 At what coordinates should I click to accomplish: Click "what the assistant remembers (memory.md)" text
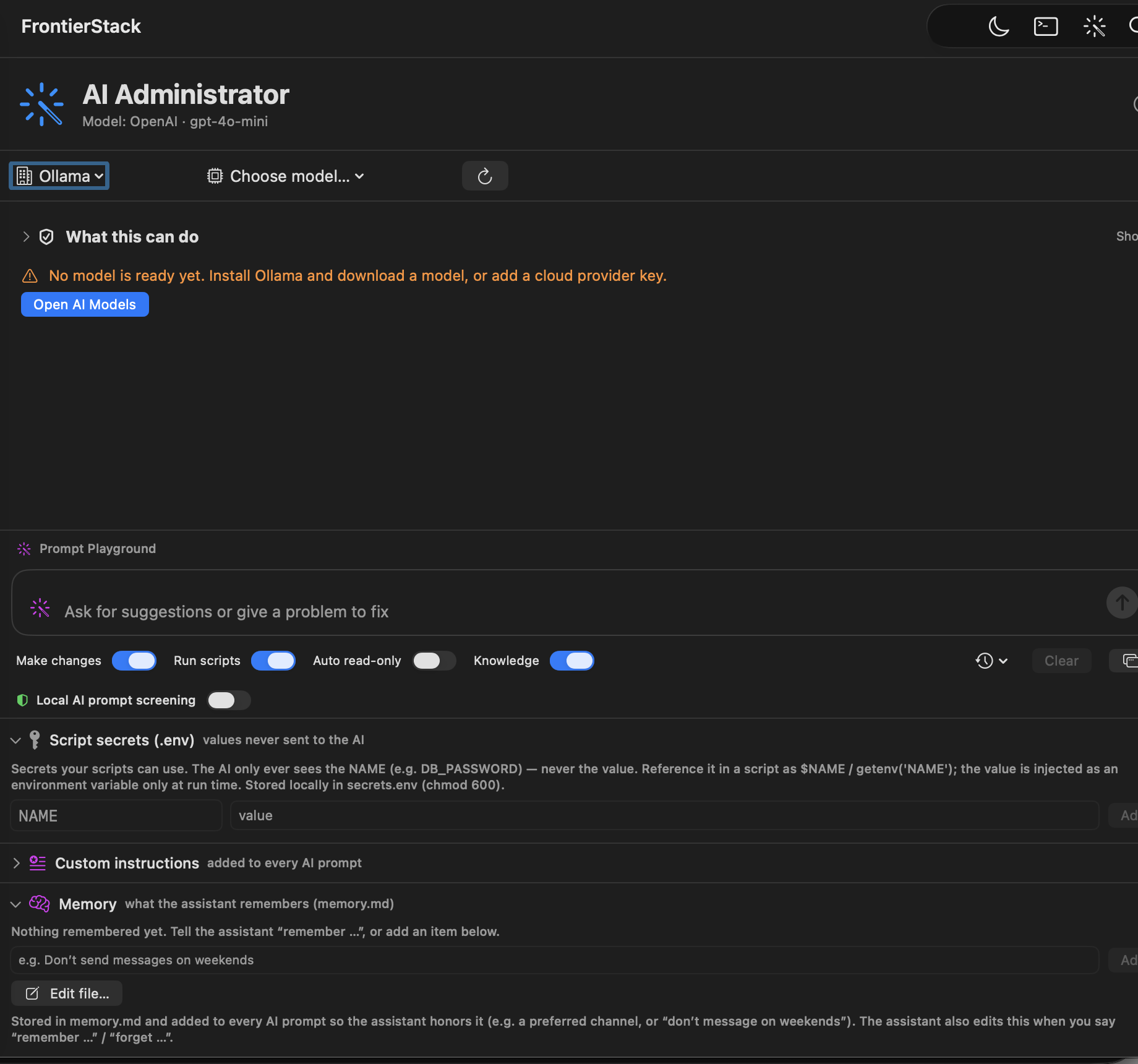coord(259,904)
